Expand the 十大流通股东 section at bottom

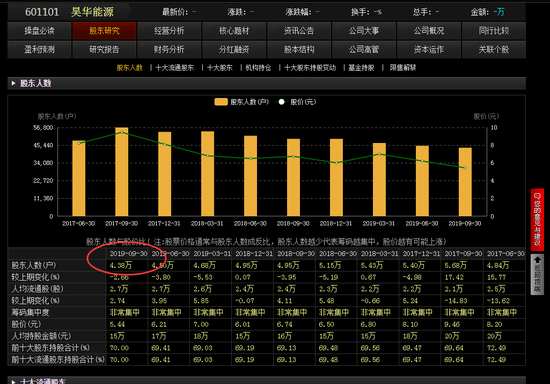coord(13,382)
